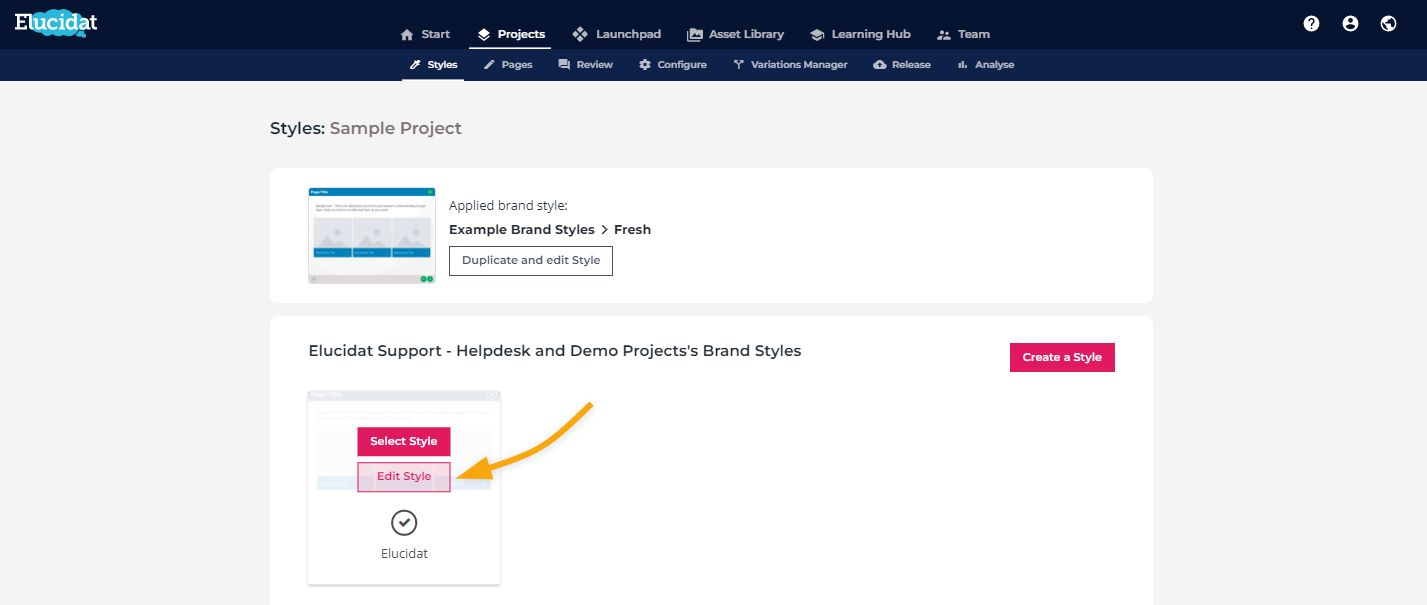Viewport: 1427px width, 605px height.
Task: Click the Create a Style button
Action: tap(1062, 357)
